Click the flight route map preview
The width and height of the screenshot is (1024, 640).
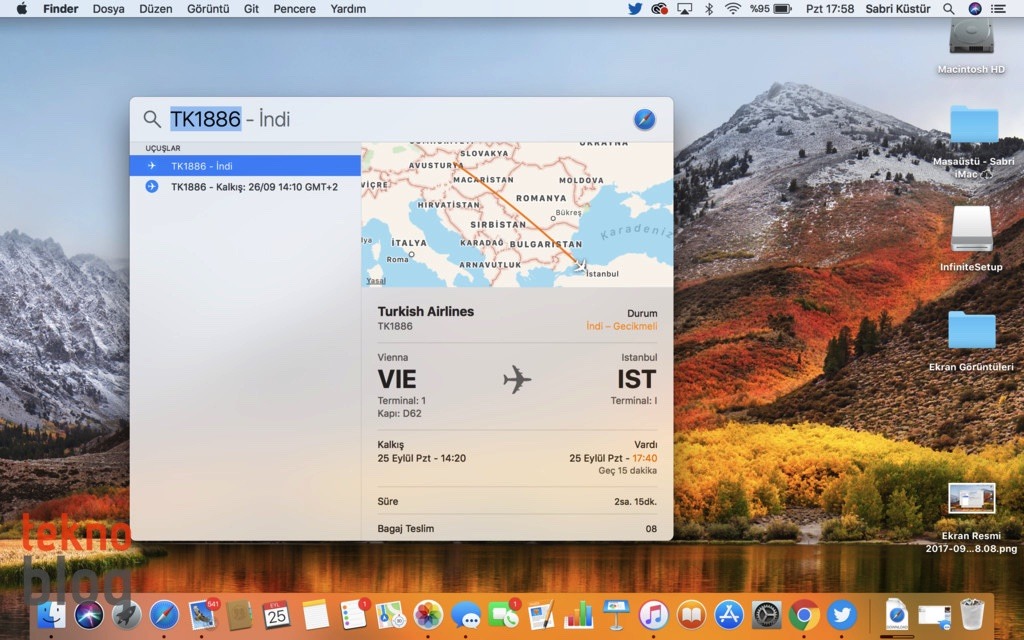[517, 214]
